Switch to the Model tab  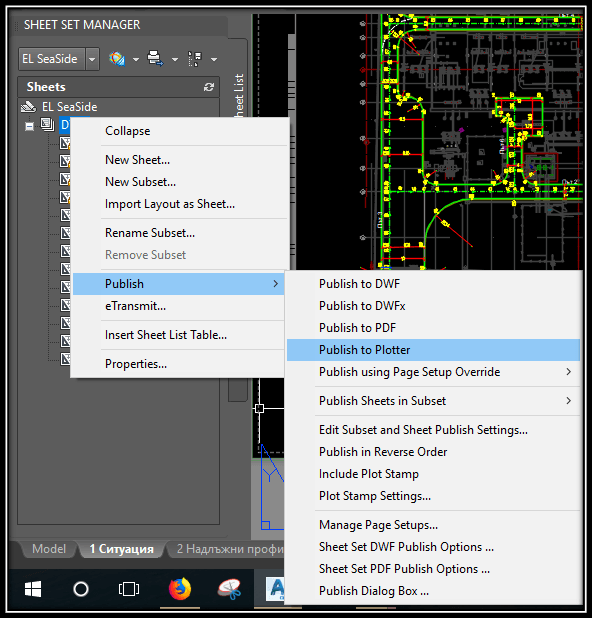click(x=49, y=549)
